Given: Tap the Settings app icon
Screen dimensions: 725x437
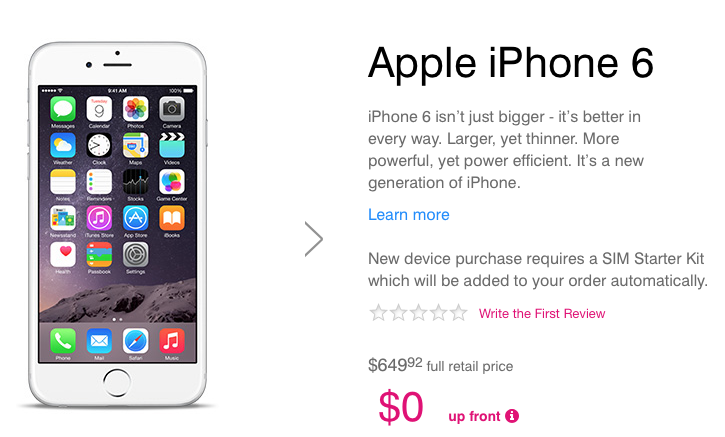Looking at the screenshot, I should coord(135,254).
